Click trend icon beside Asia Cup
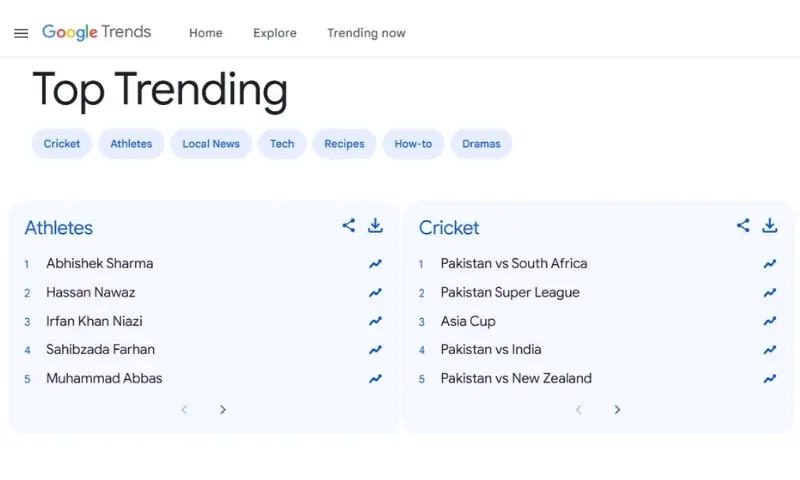This screenshot has height=480, width=800. 770,322
